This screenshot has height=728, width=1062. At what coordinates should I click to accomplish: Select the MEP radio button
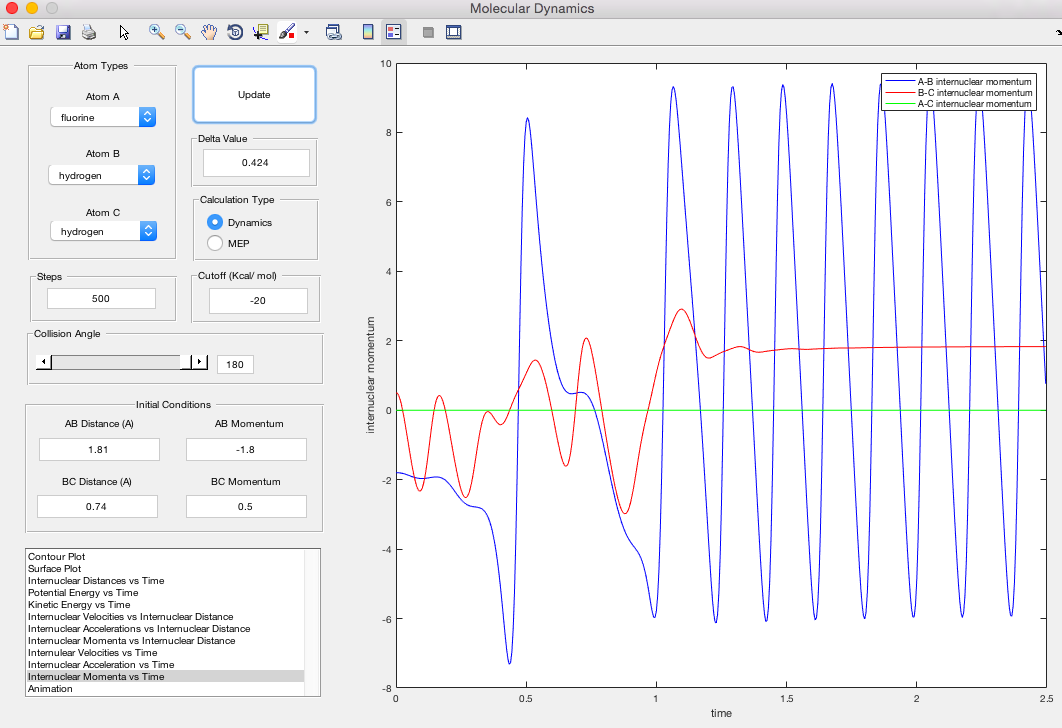215,243
